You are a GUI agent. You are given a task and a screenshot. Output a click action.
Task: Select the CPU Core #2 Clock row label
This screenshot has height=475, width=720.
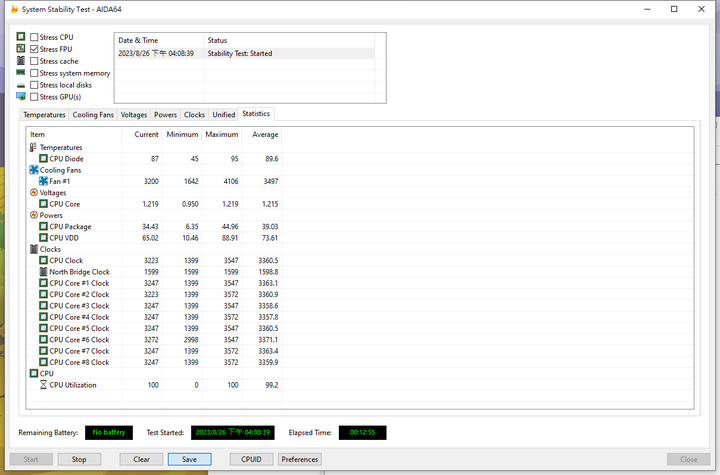(x=79, y=294)
